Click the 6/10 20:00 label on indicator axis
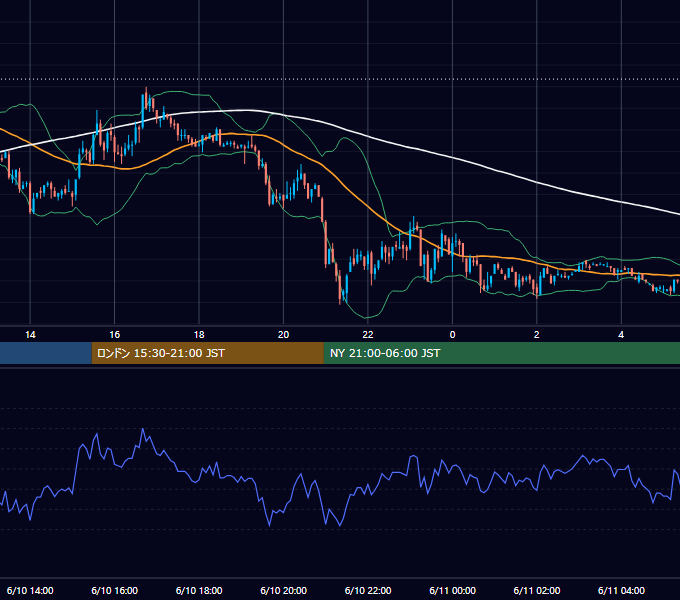 (x=283, y=590)
